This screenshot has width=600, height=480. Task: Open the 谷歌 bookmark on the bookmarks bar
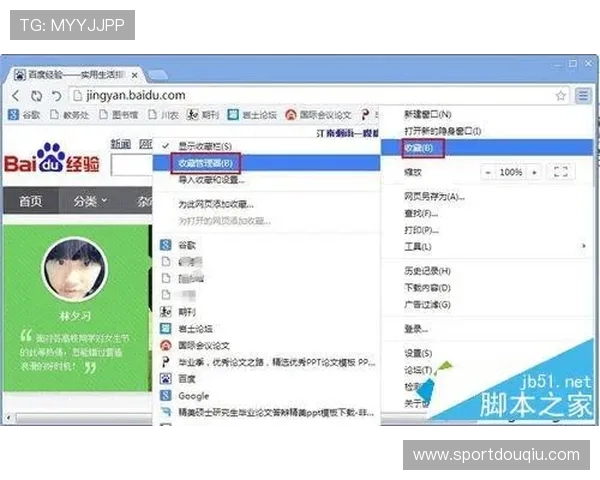click(24, 114)
